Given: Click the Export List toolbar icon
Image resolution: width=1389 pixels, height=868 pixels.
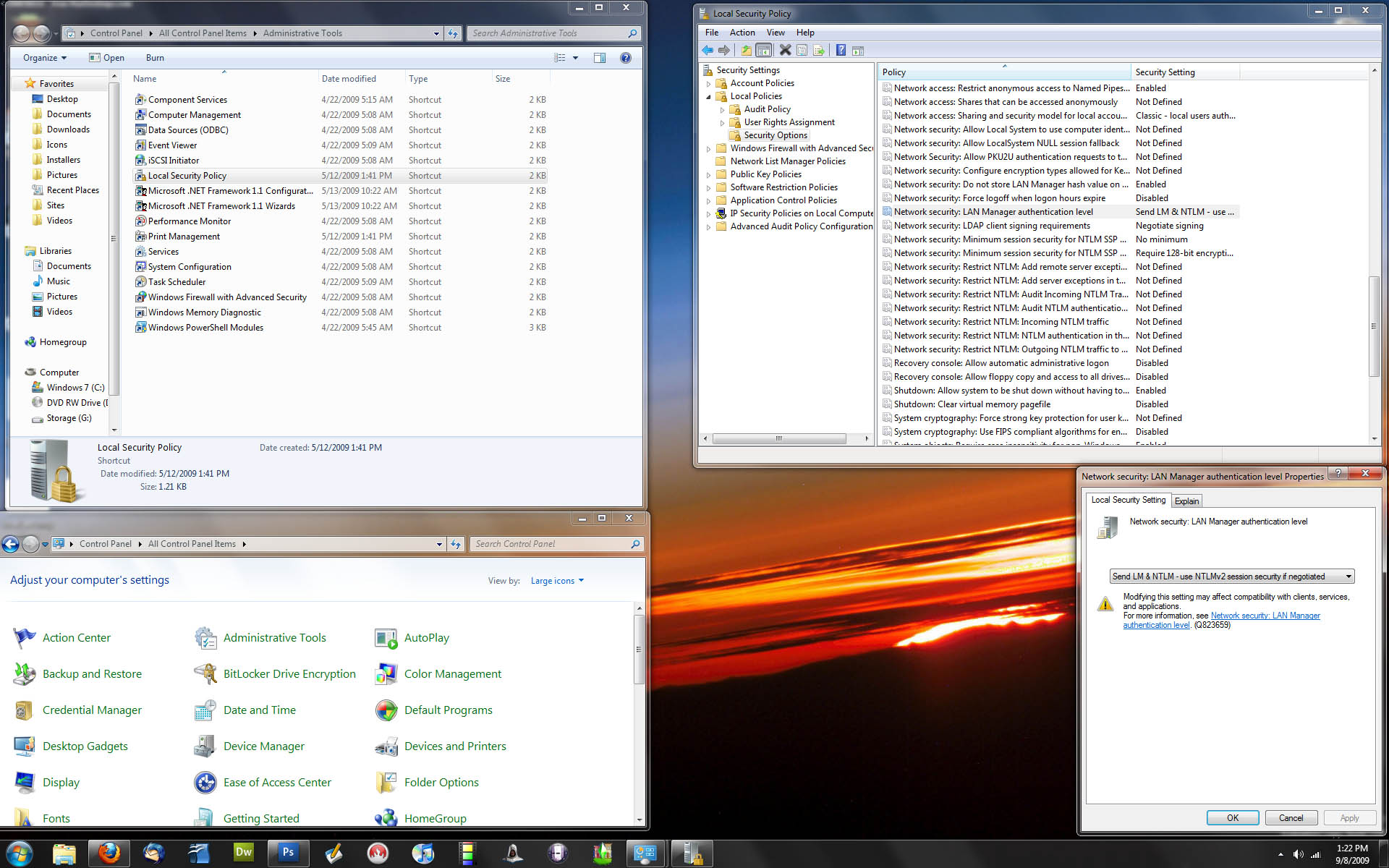Looking at the screenshot, I should [x=819, y=51].
